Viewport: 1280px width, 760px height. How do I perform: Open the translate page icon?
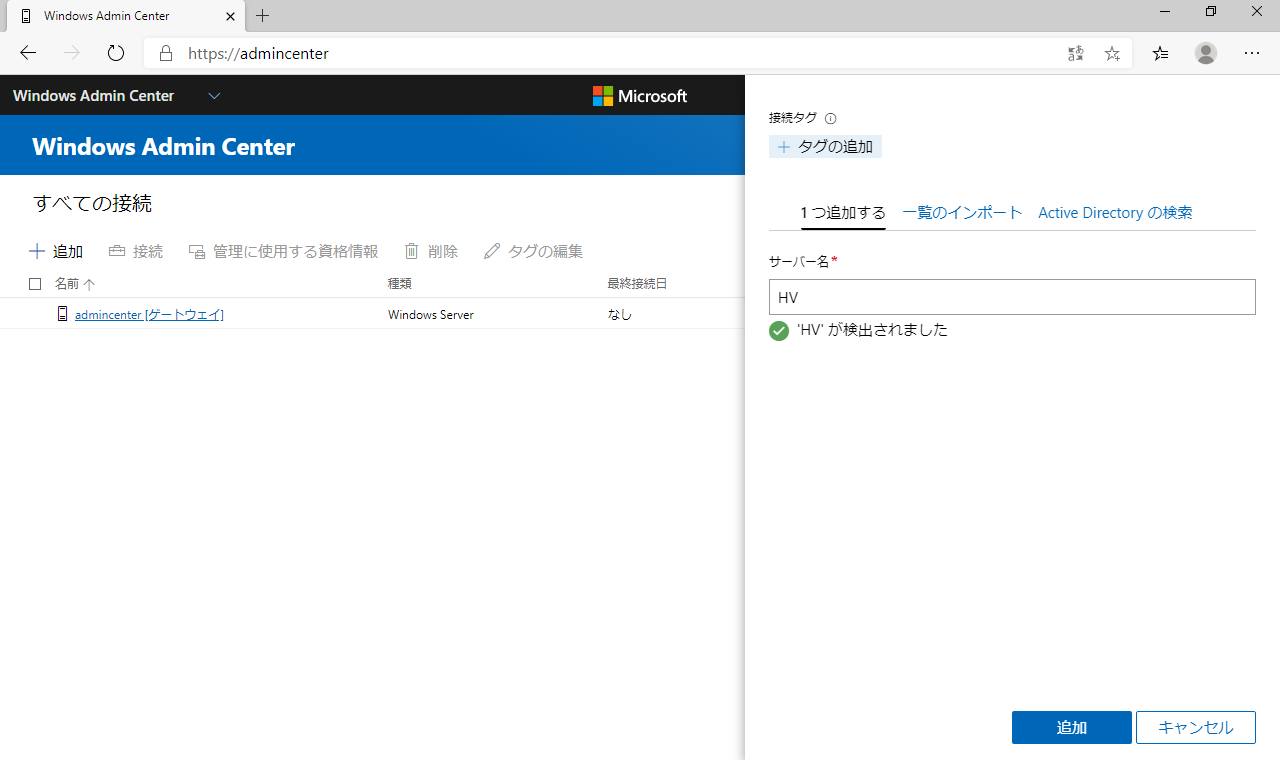pyautogui.click(x=1075, y=54)
